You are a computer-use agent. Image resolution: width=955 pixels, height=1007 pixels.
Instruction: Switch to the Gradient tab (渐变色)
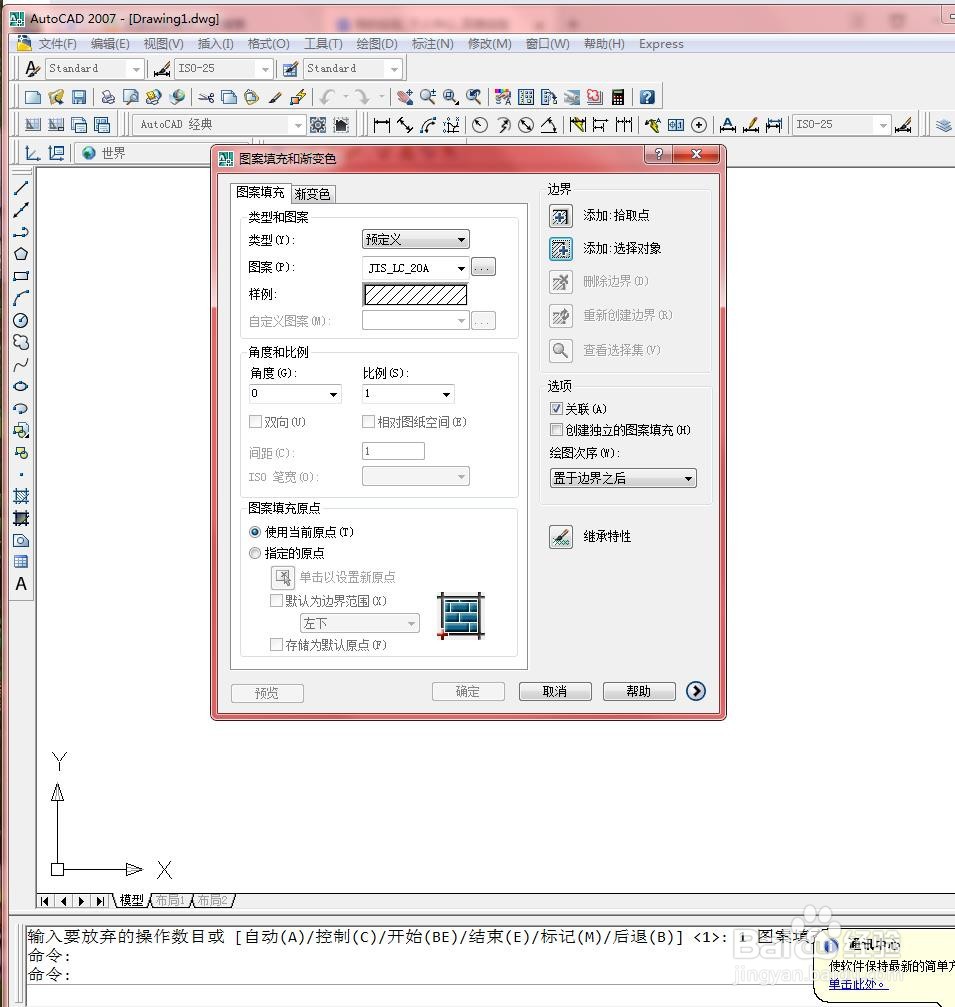(312, 194)
